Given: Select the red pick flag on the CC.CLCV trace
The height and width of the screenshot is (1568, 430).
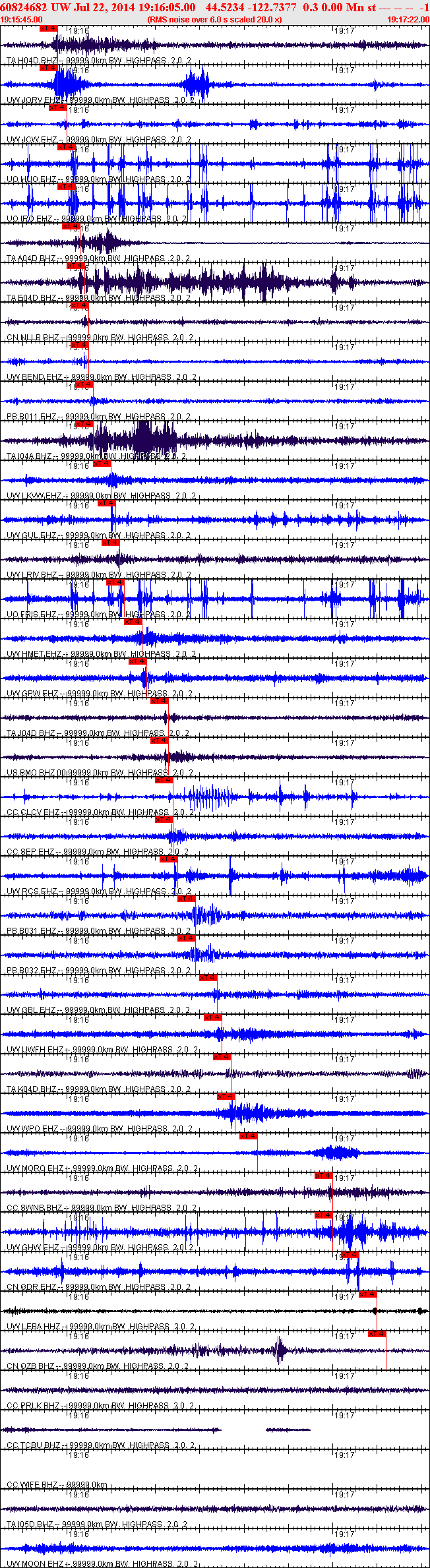Looking at the screenshot, I should tap(164, 780).
